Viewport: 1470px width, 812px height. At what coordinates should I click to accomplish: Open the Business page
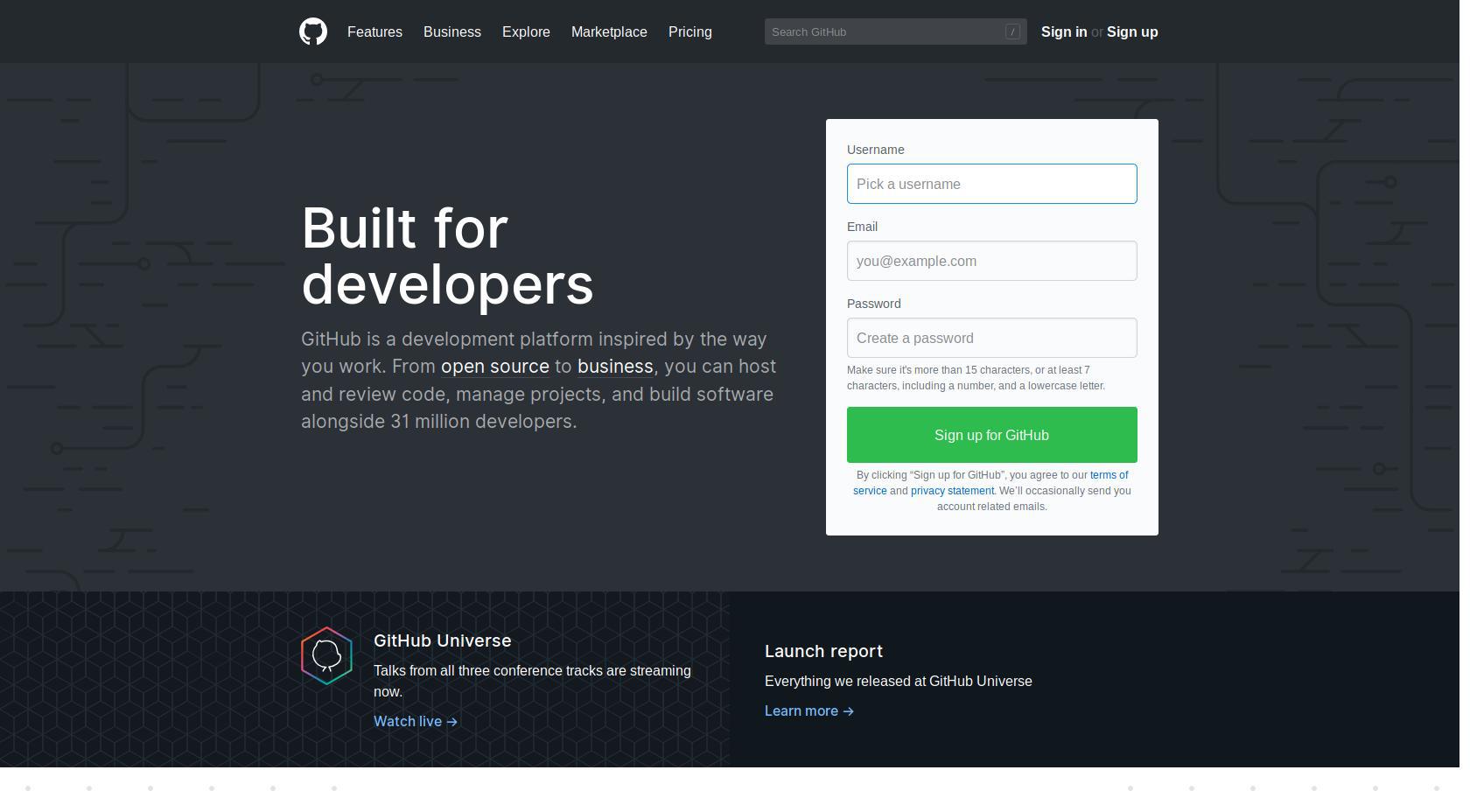point(451,31)
